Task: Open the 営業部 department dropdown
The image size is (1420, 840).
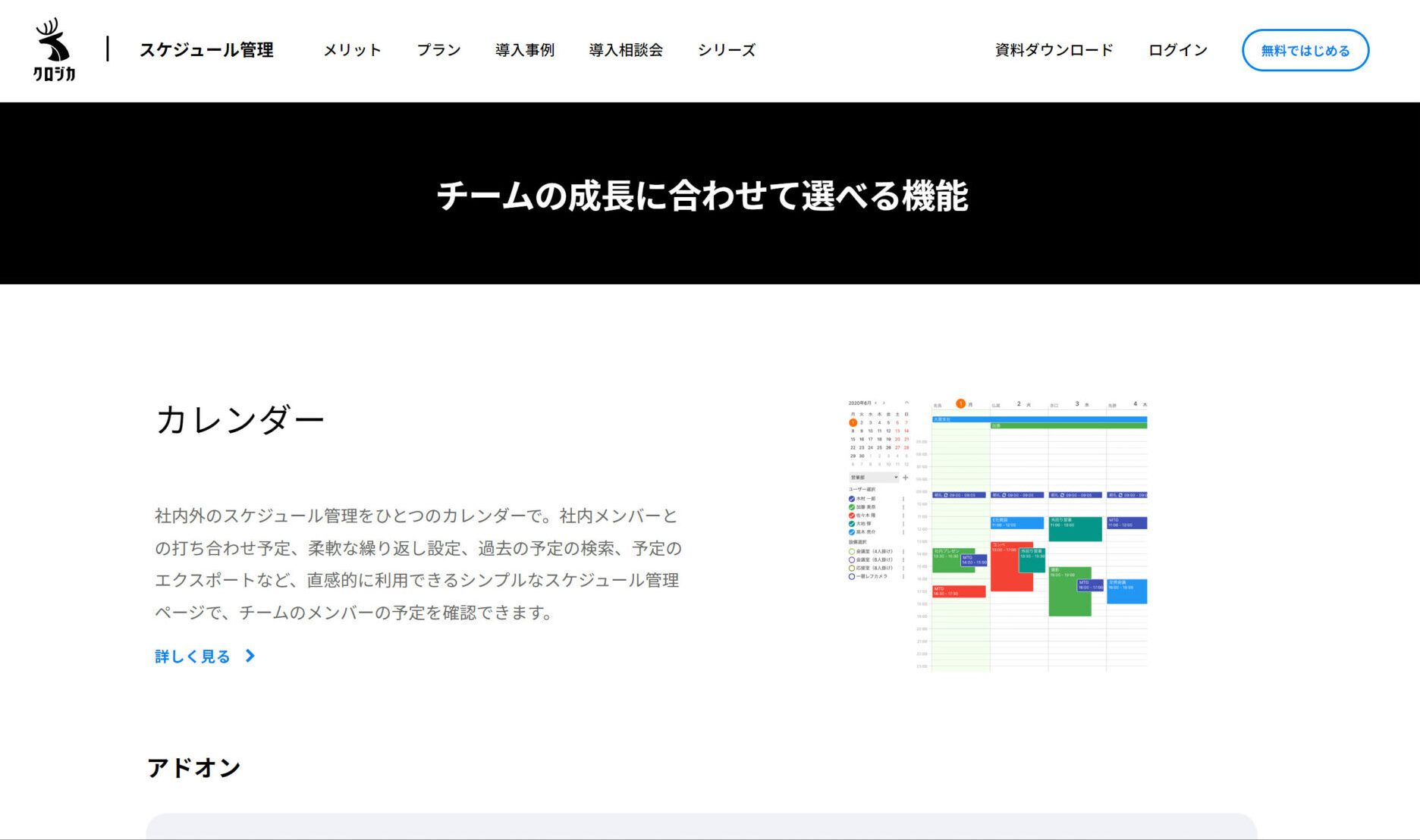Action: [873, 478]
